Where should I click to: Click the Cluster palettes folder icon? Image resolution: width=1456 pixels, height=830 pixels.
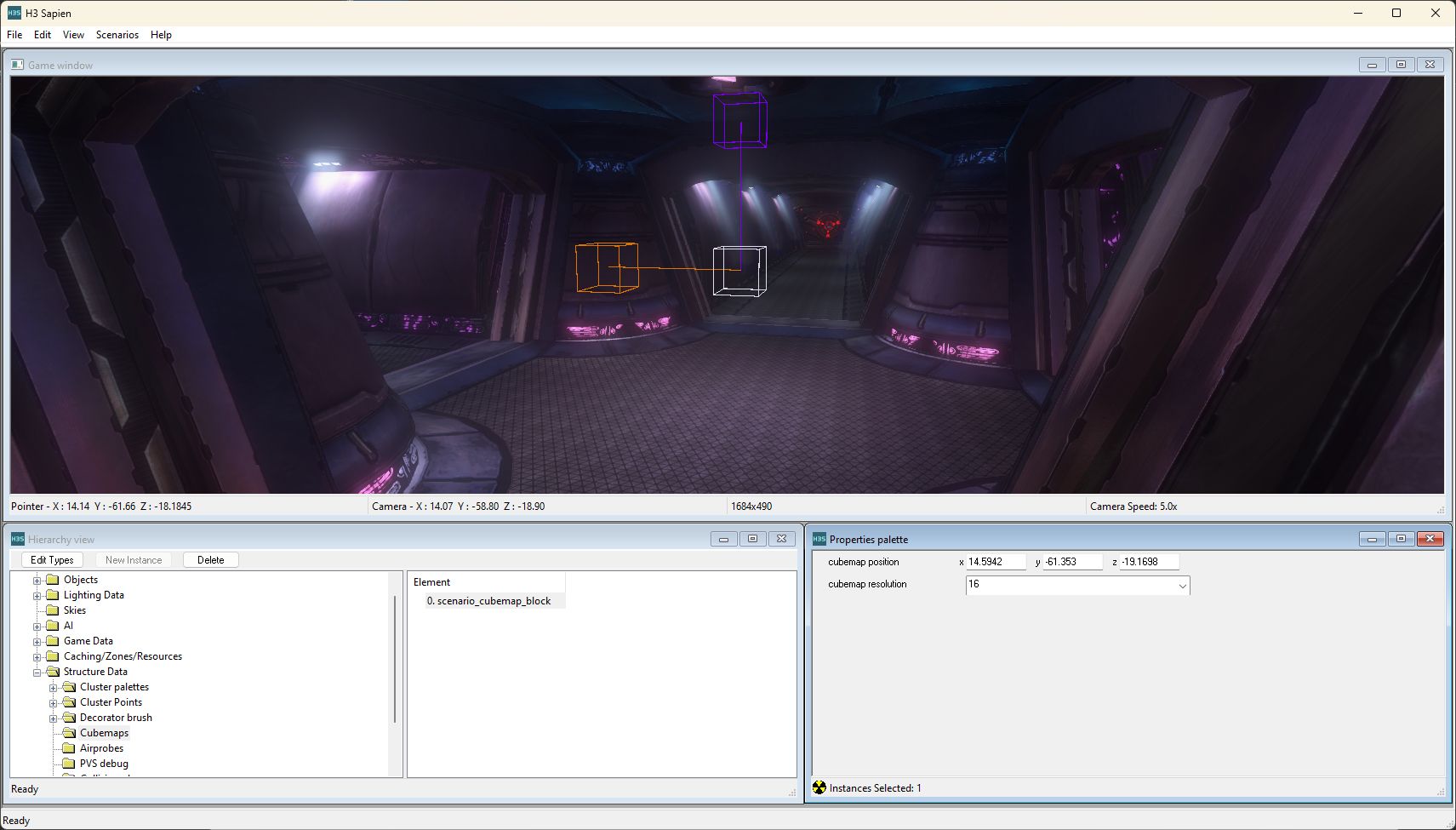69,687
